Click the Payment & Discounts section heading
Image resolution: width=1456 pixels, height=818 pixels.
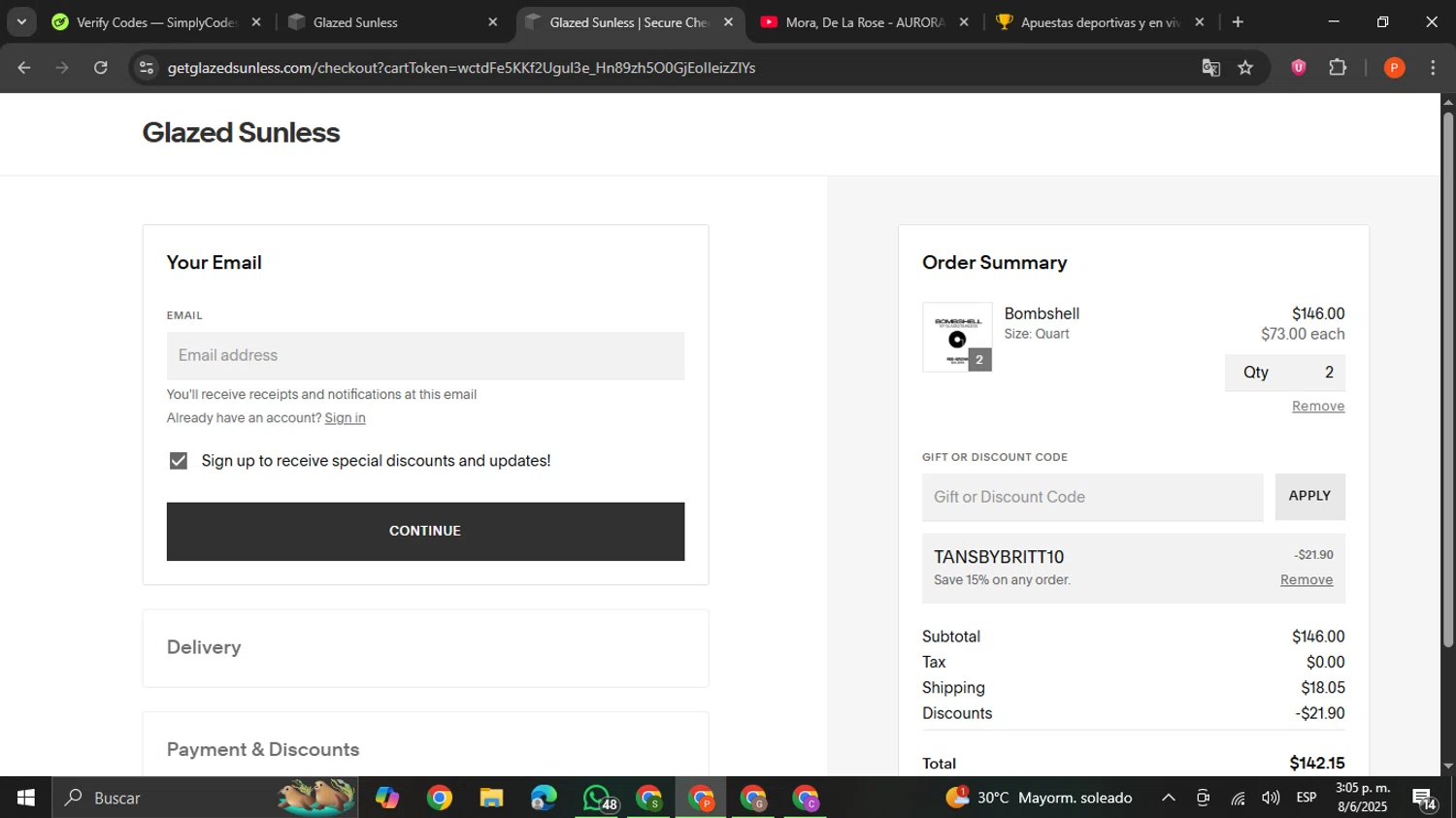263,750
